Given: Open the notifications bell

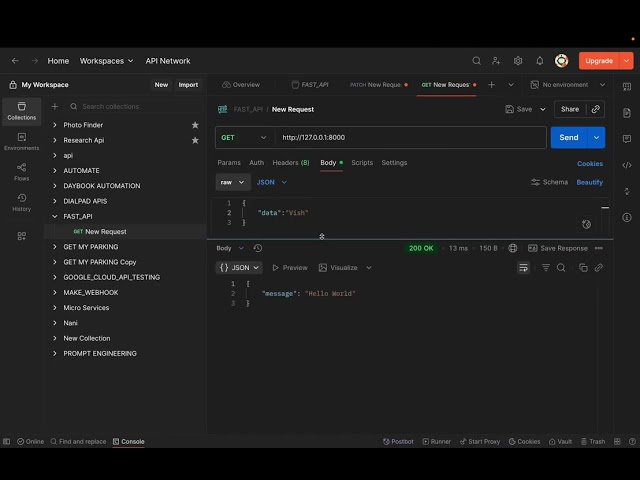Looking at the screenshot, I should 540,61.
